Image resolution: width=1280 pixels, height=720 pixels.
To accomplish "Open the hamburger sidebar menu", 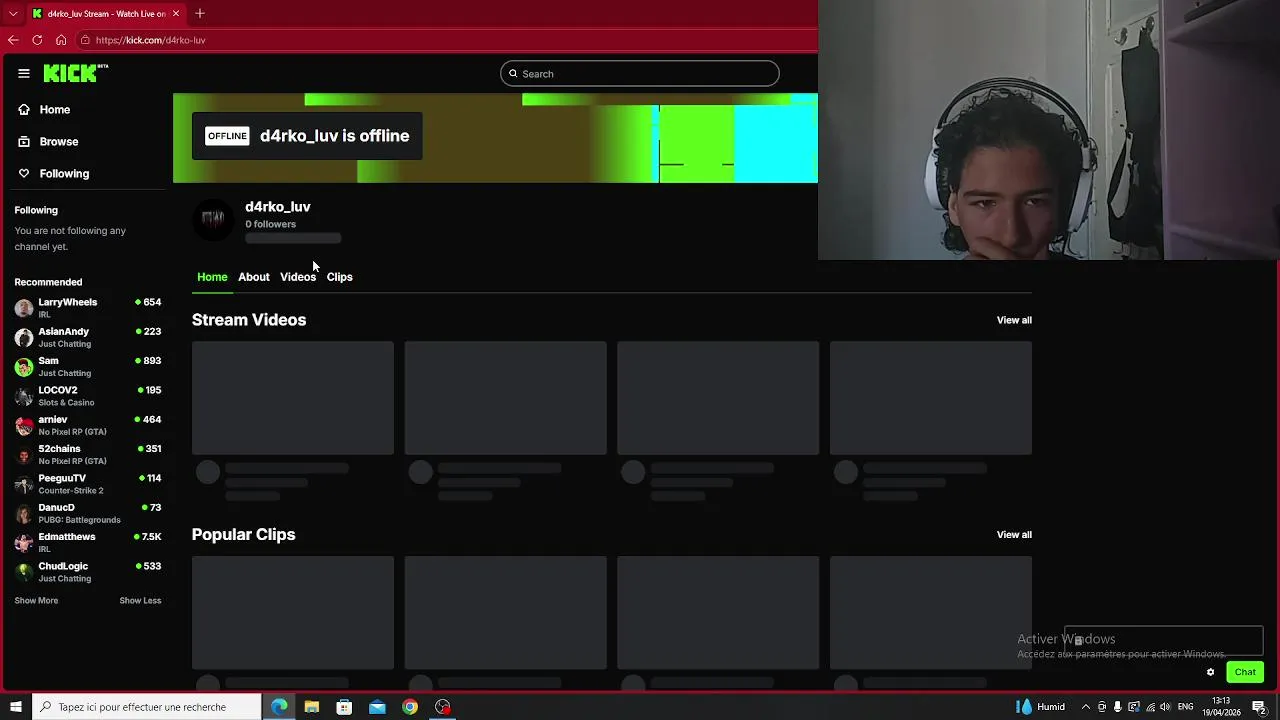I will [24, 73].
